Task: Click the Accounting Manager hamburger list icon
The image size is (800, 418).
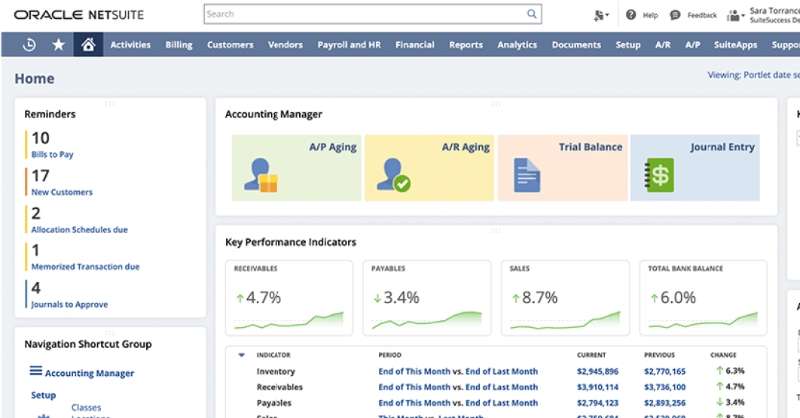Action: coord(36,371)
